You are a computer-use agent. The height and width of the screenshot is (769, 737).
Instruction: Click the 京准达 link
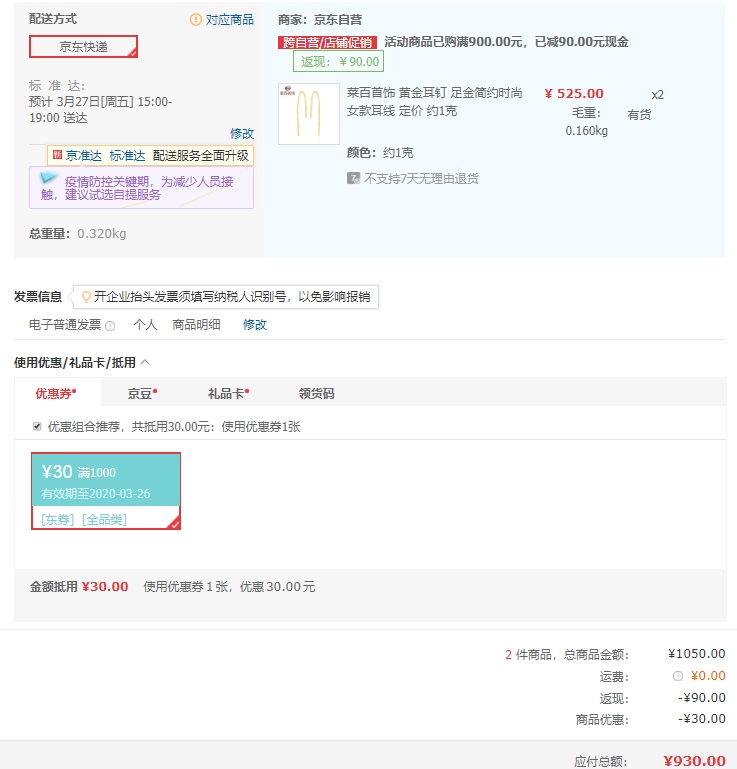pos(84,155)
